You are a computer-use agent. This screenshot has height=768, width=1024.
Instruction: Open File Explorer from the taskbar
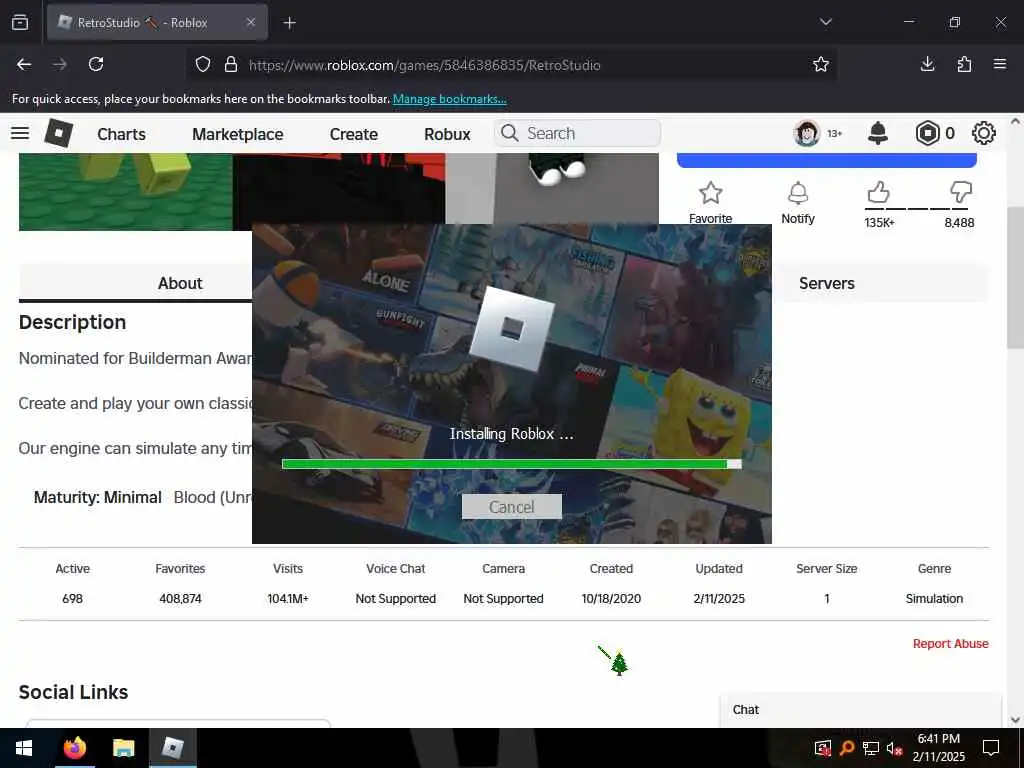[x=123, y=748]
